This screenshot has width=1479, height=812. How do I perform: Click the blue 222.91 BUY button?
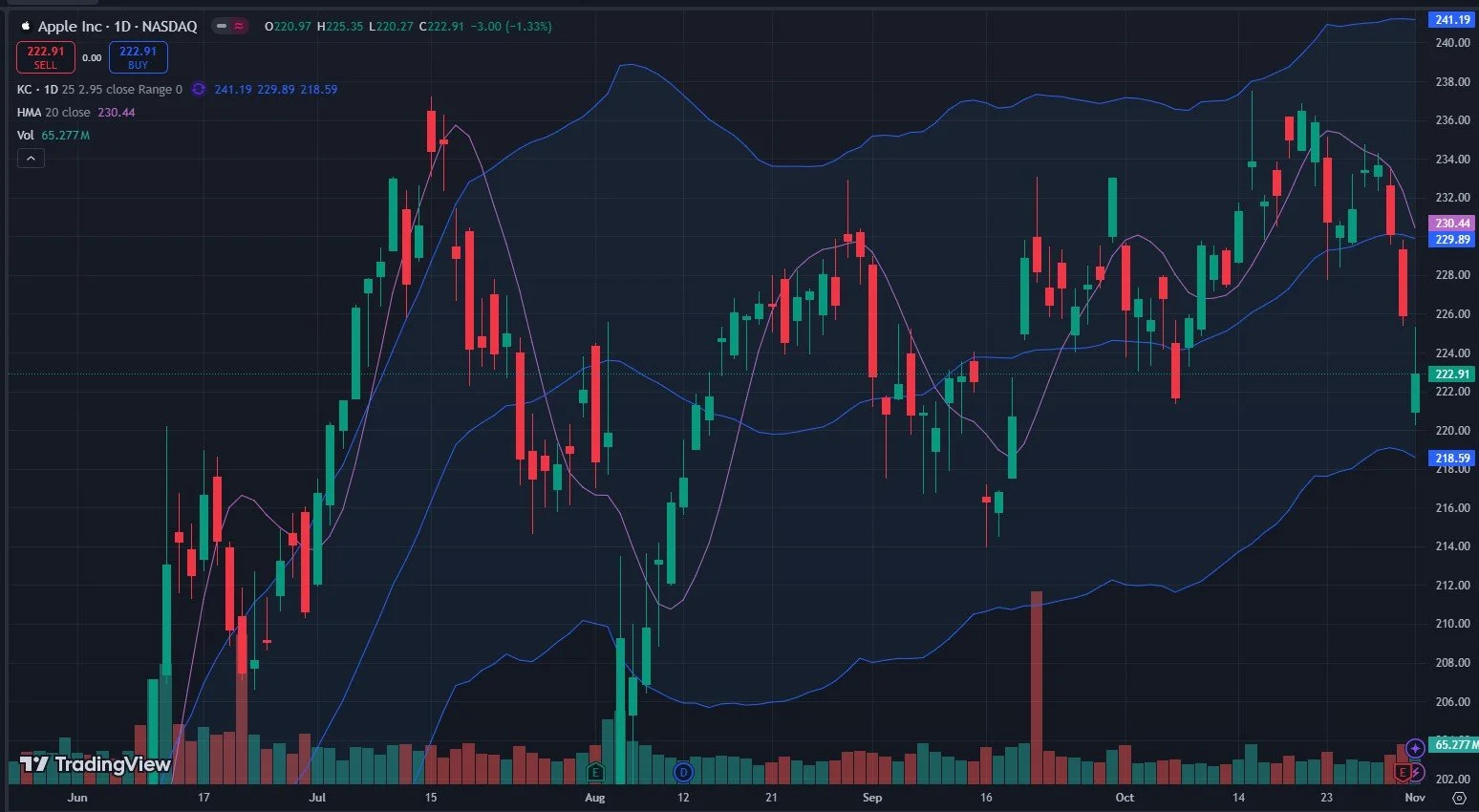pyautogui.click(x=139, y=57)
